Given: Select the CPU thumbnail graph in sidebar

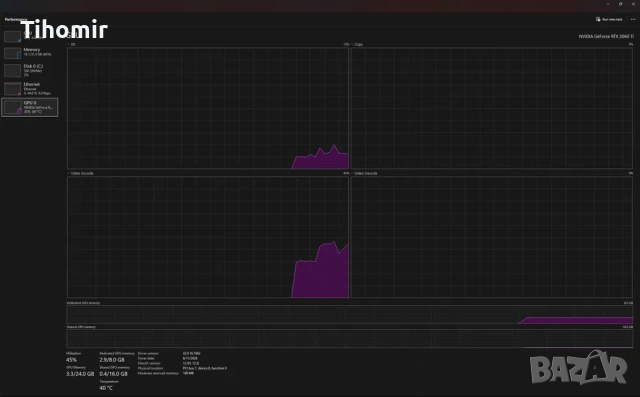Looking at the screenshot, I should point(12,37).
